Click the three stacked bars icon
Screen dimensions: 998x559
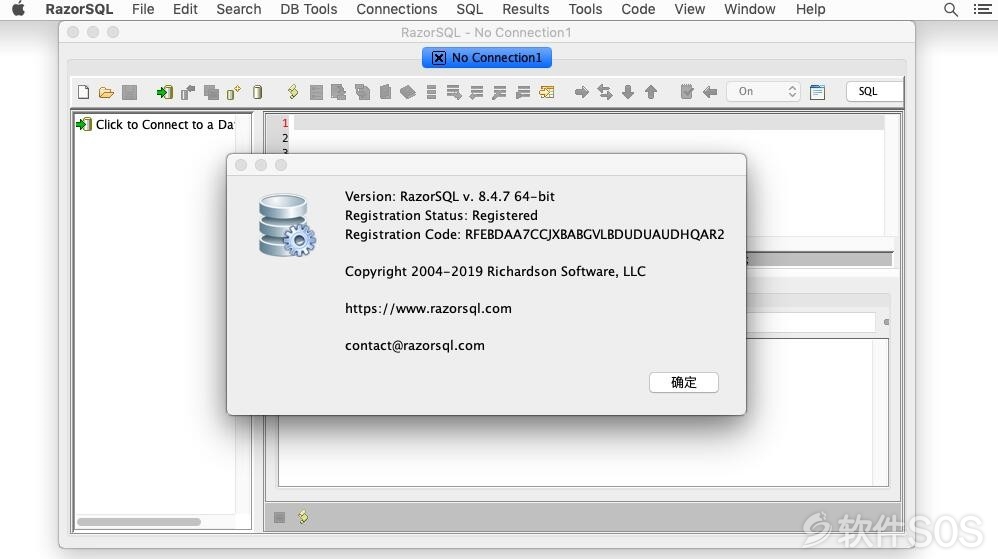tap(432, 92)
